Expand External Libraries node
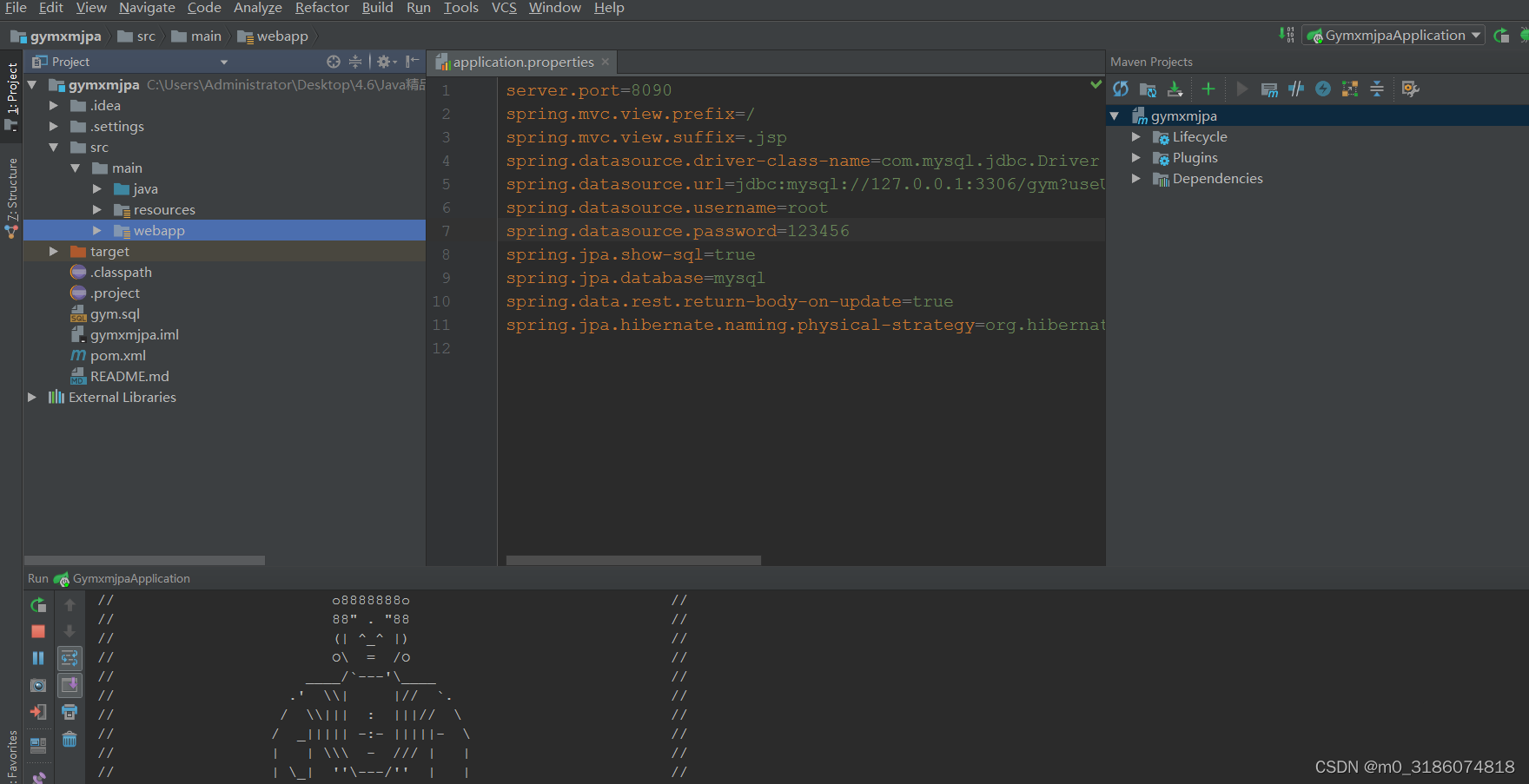The image size is (1529, 784). [x=32, y=398]
